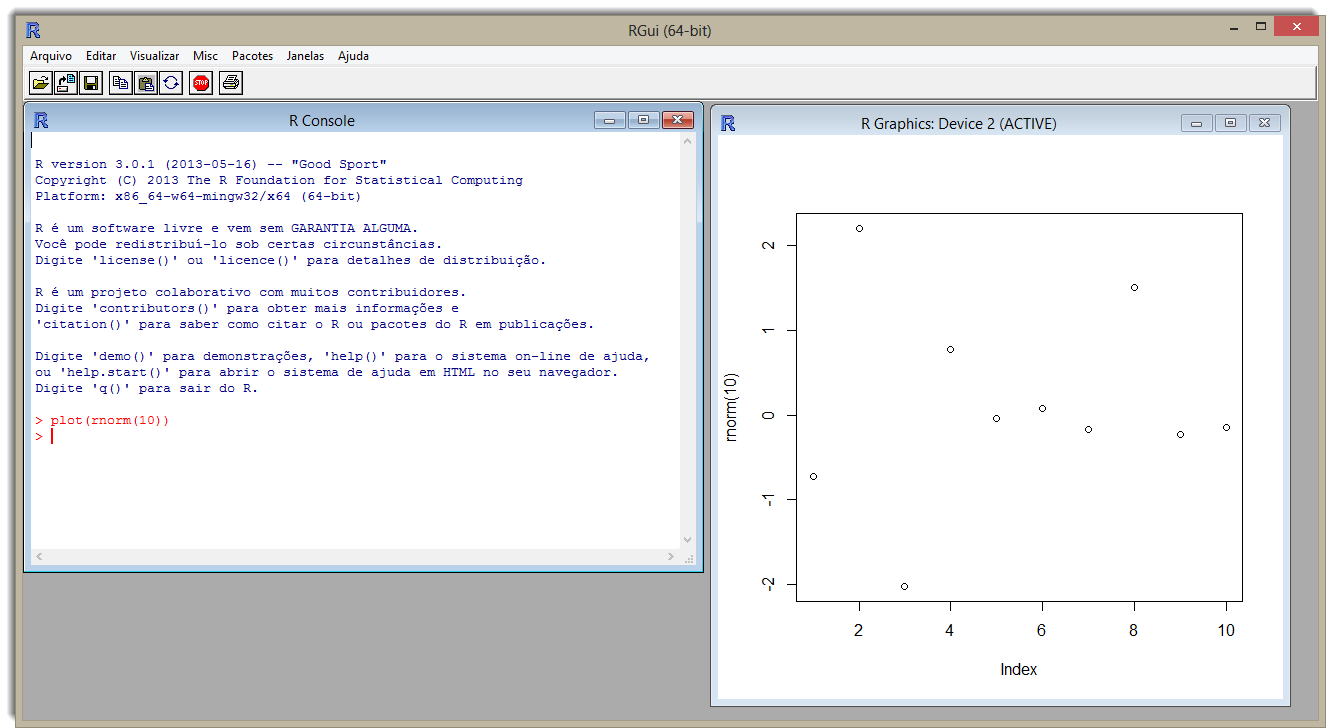Open the Visualizar menu
The height and width of the screenshot is (728, 1326).
point(155,56)
